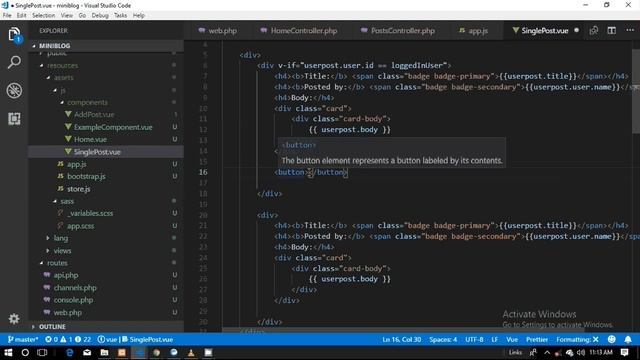Open the notifications bell icon
The width and height of the screenshot is (640, 360).
pyautogui.click(x=628, y=340)
